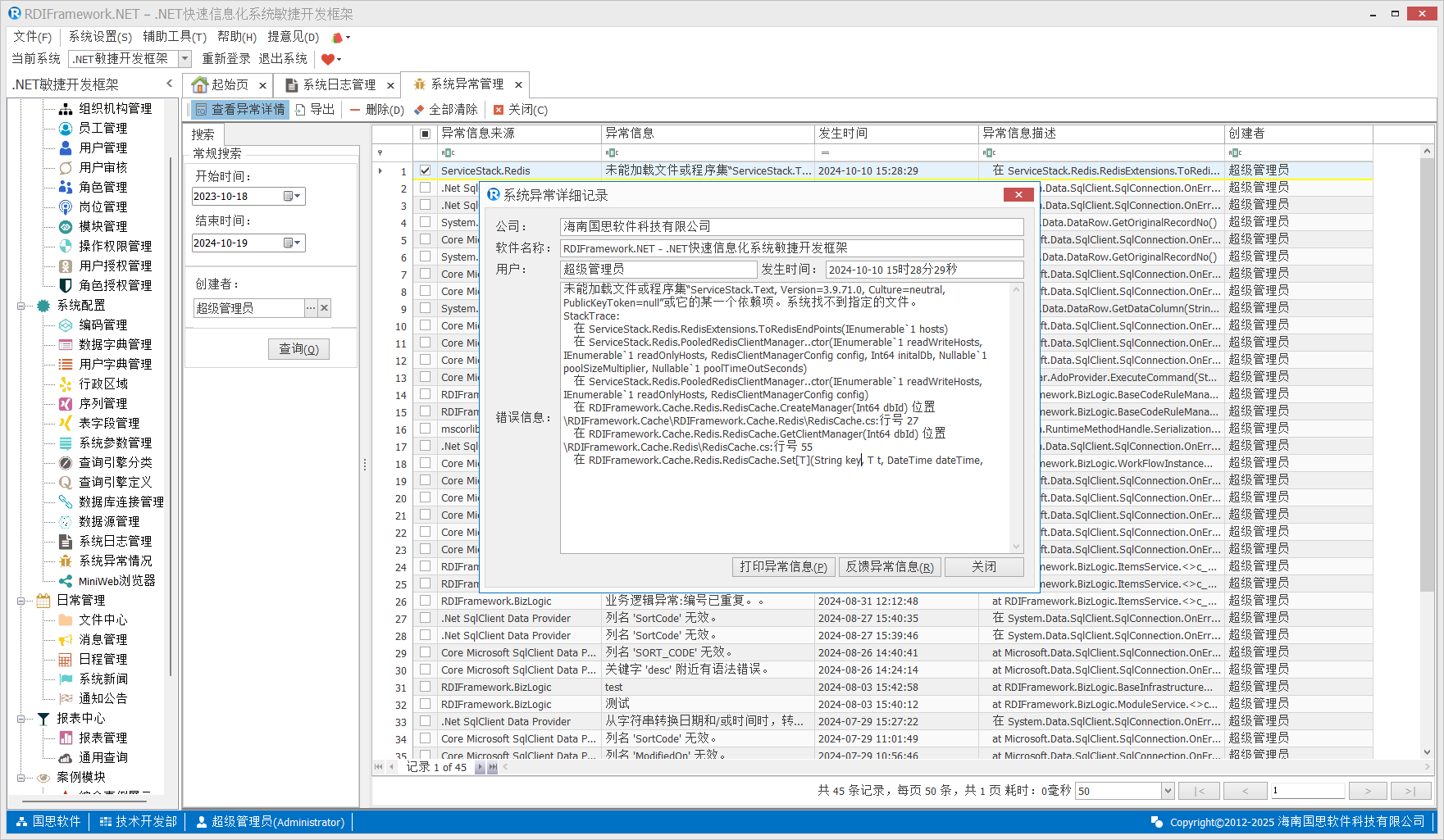The image size is (1444, 840).
Task: Click the red heart icon in toolbar
Action: (x=328, y=59)
